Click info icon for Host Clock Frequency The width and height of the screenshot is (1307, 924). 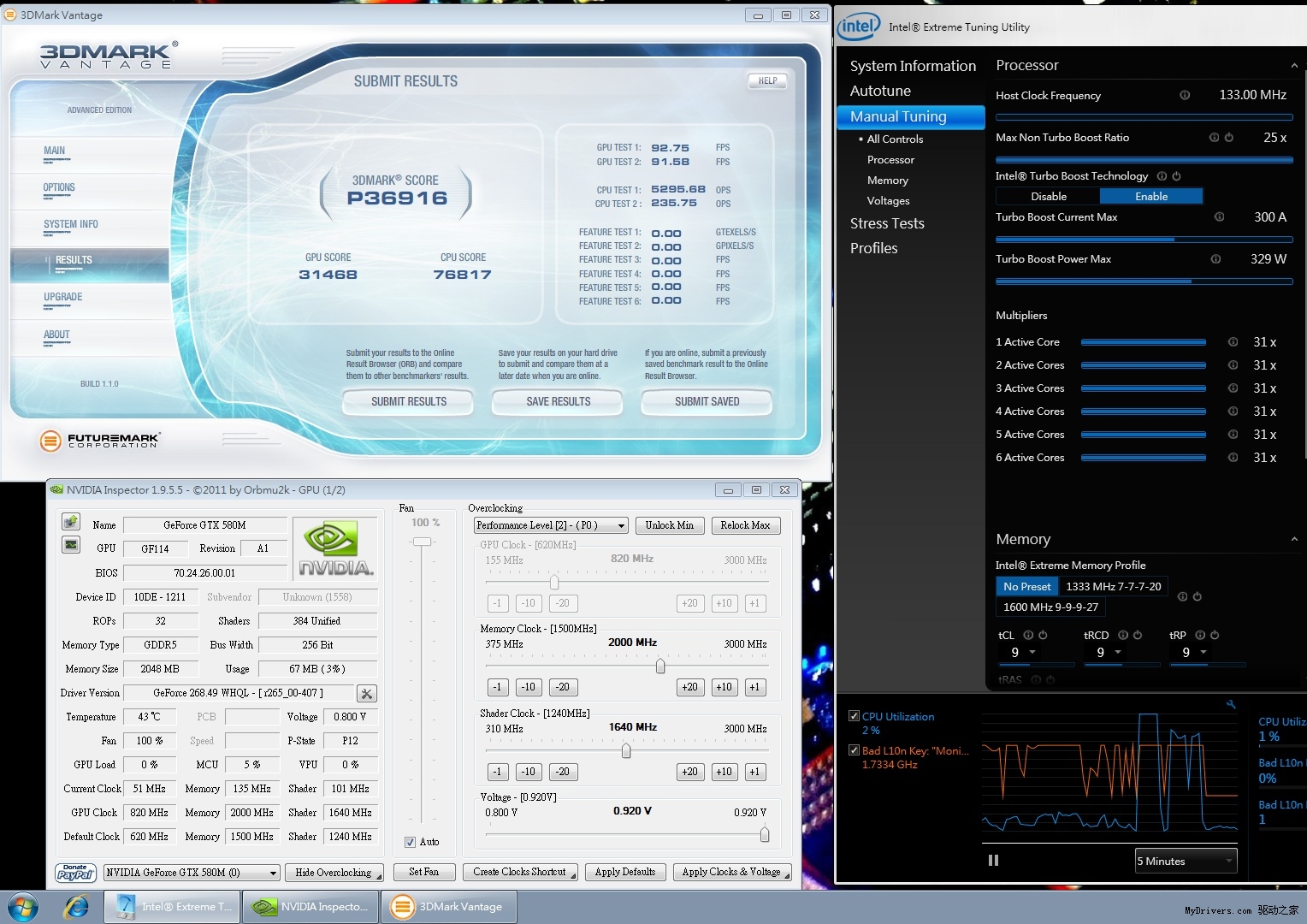(x=1185, y=95)
